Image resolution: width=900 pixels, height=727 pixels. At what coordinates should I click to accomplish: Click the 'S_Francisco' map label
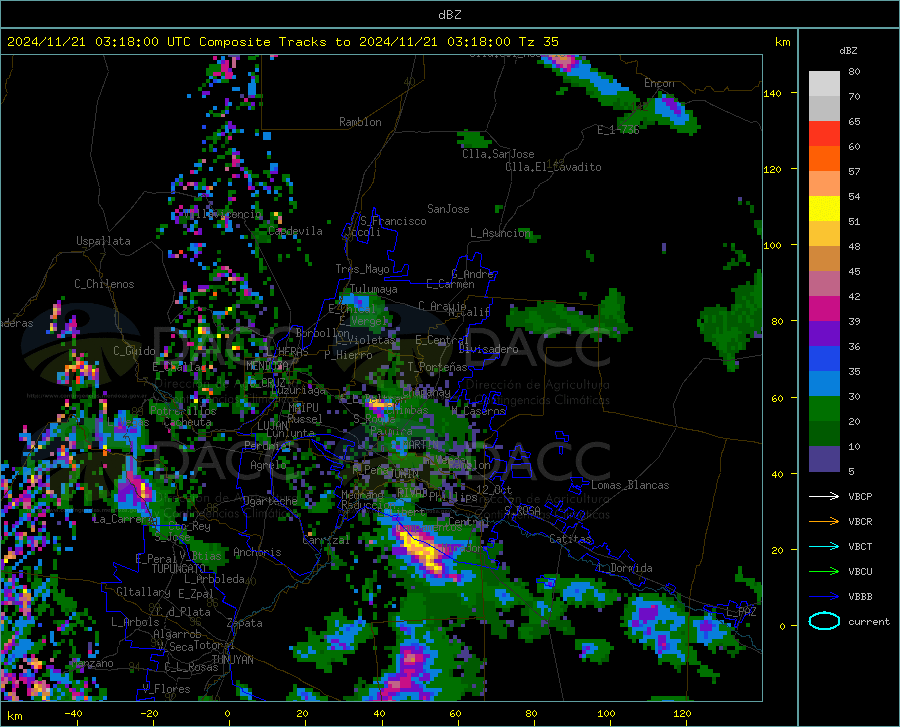coord(393,221)
